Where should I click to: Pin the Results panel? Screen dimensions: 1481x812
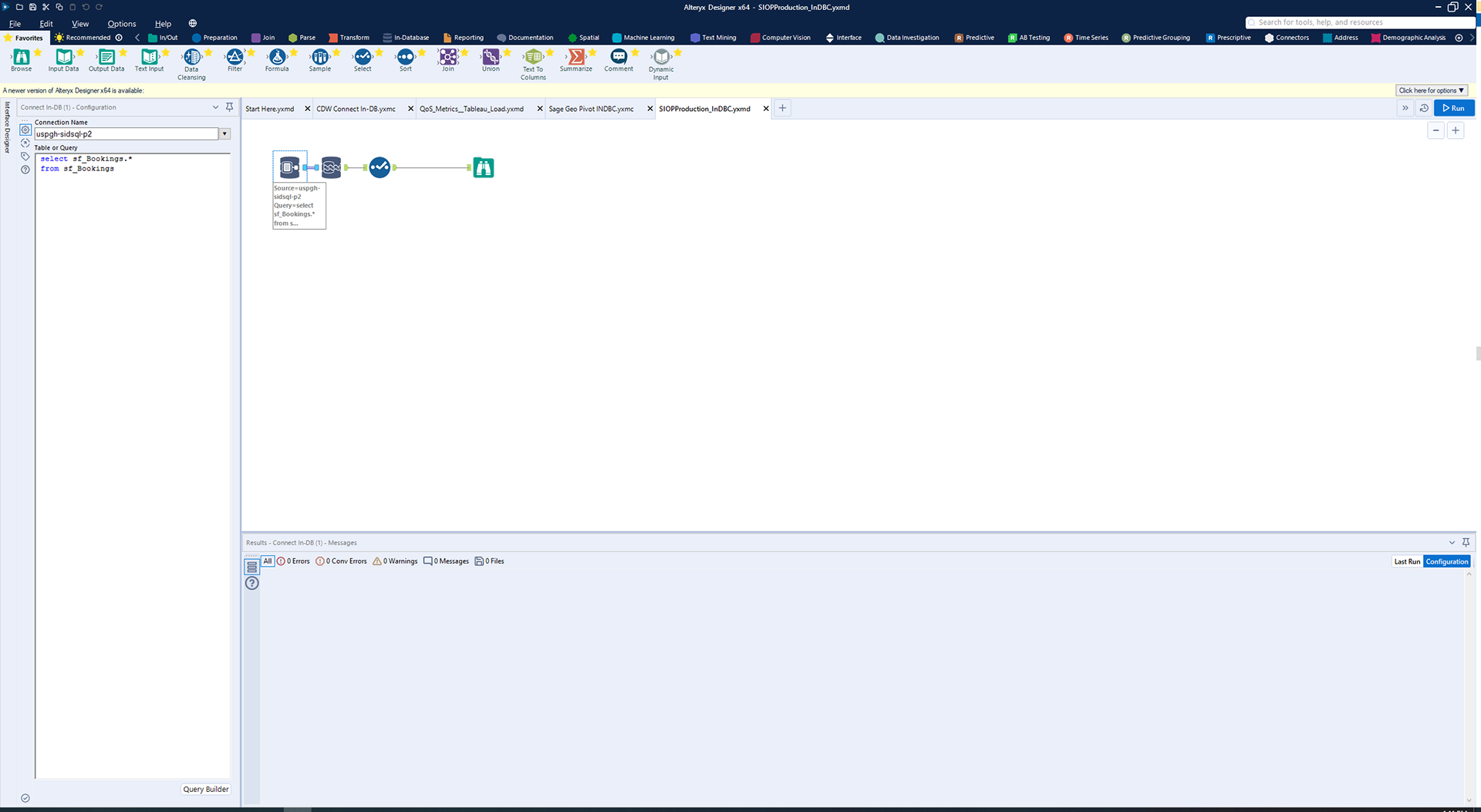(x=1466, y=542)
